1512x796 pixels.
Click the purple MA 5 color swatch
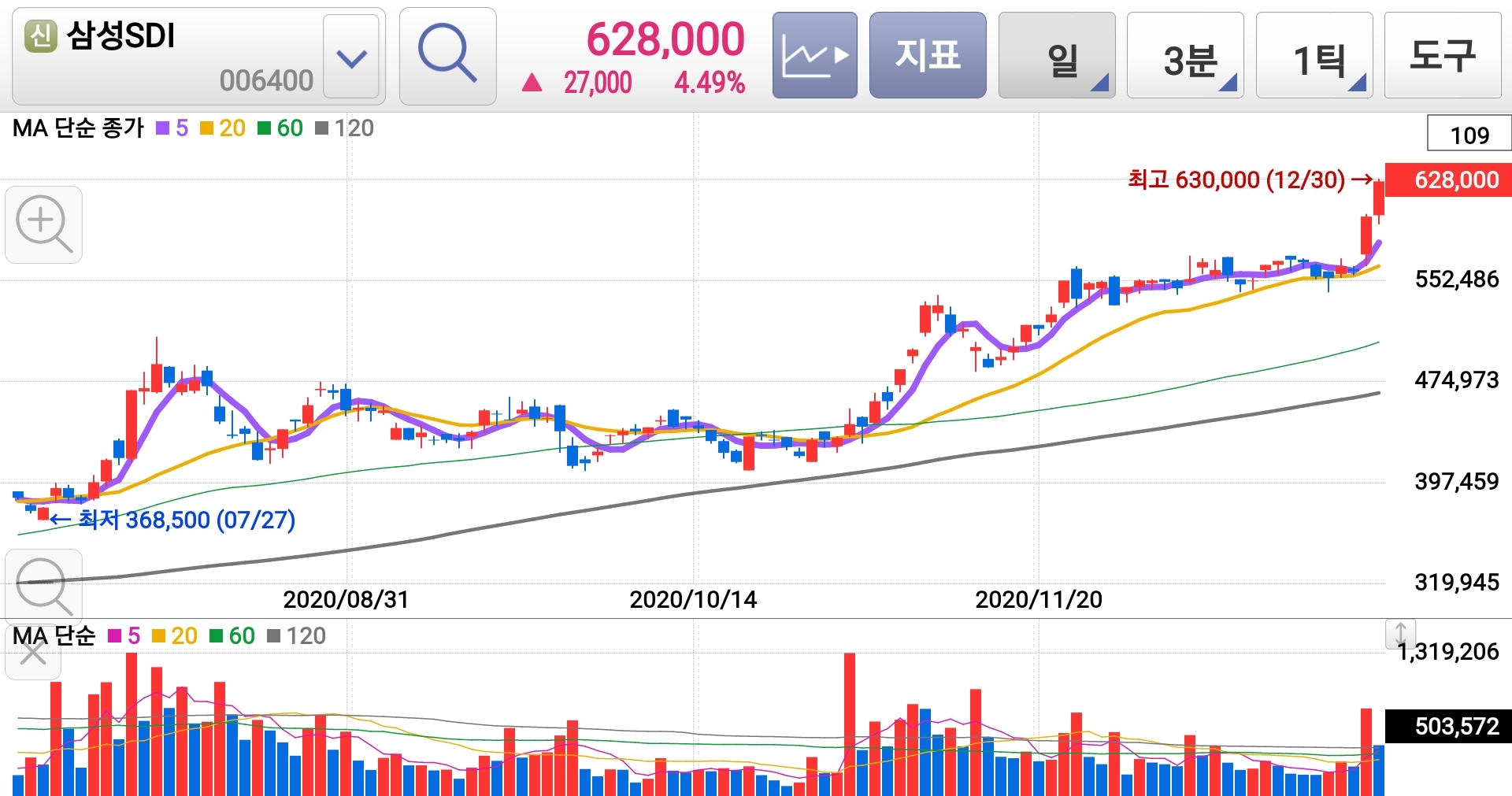163,128
